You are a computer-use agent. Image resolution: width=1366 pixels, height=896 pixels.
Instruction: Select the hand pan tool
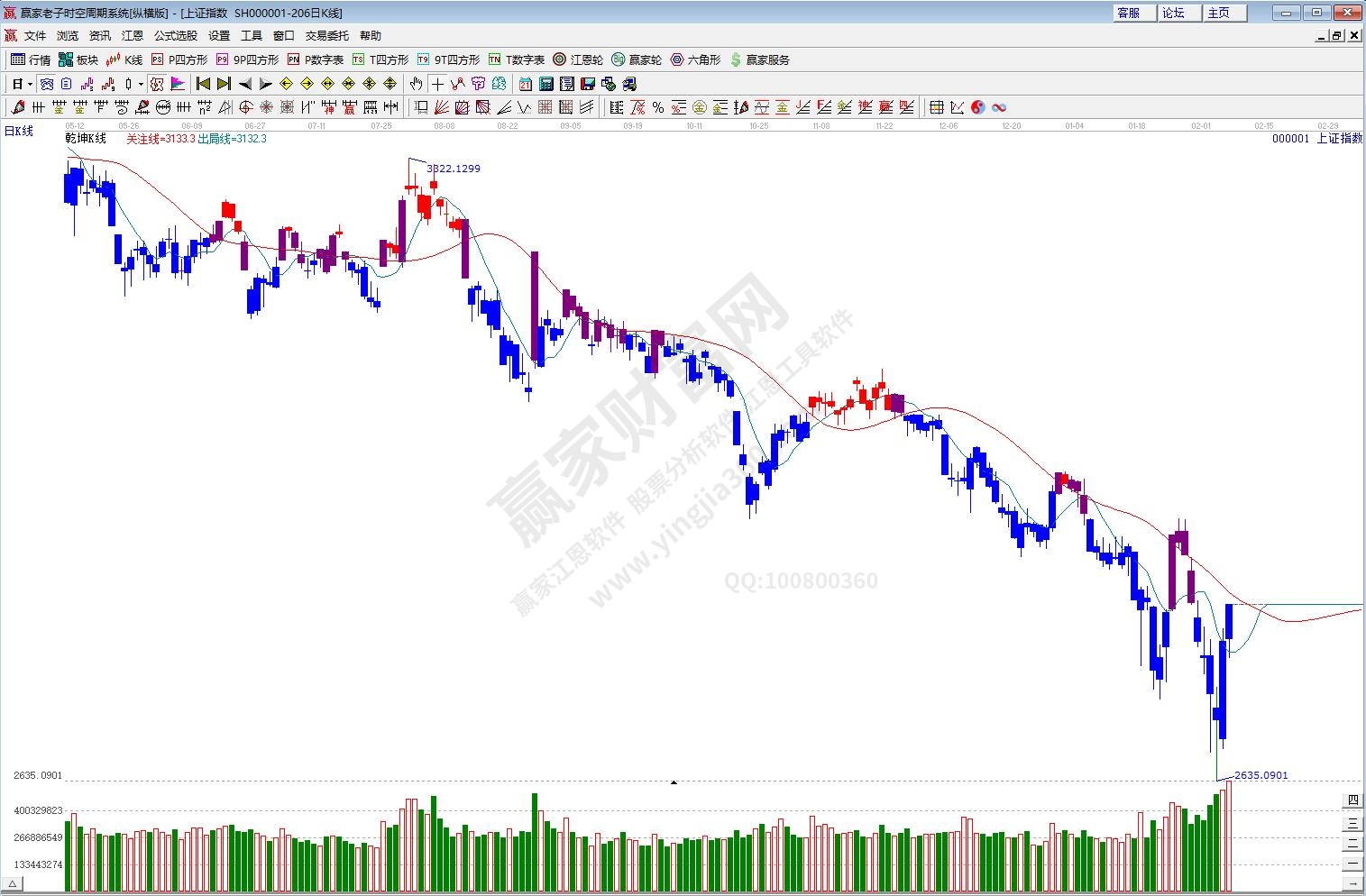click(x=417, y=84)
